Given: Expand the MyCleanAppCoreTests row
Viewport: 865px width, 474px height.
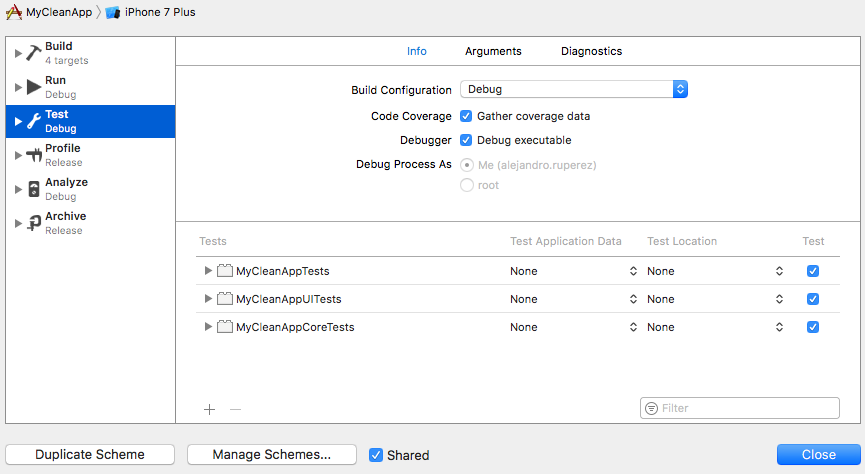Looking at the screenshot, I should click(x=208, y=327).
